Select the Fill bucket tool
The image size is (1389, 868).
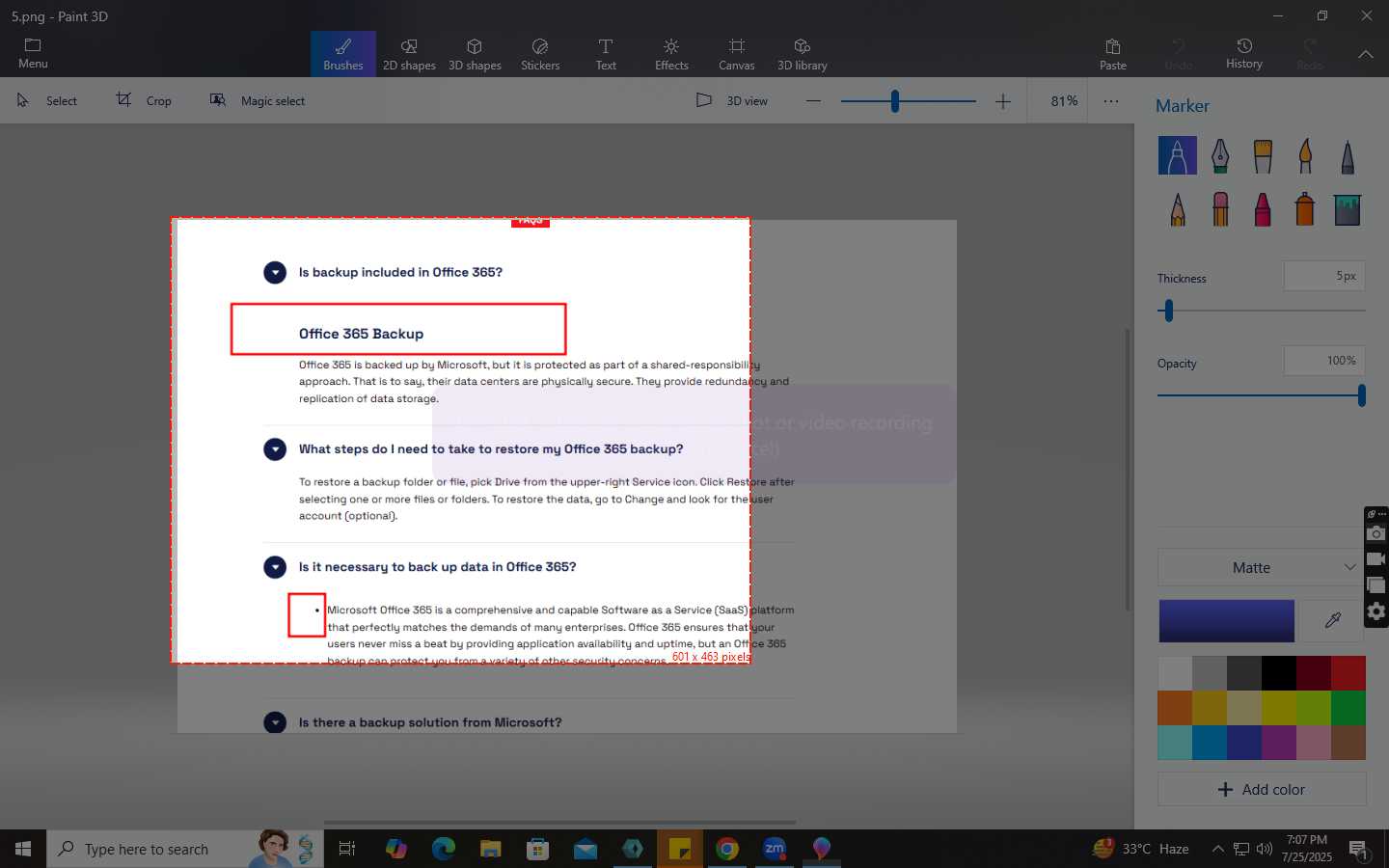tap(1348, 208)
